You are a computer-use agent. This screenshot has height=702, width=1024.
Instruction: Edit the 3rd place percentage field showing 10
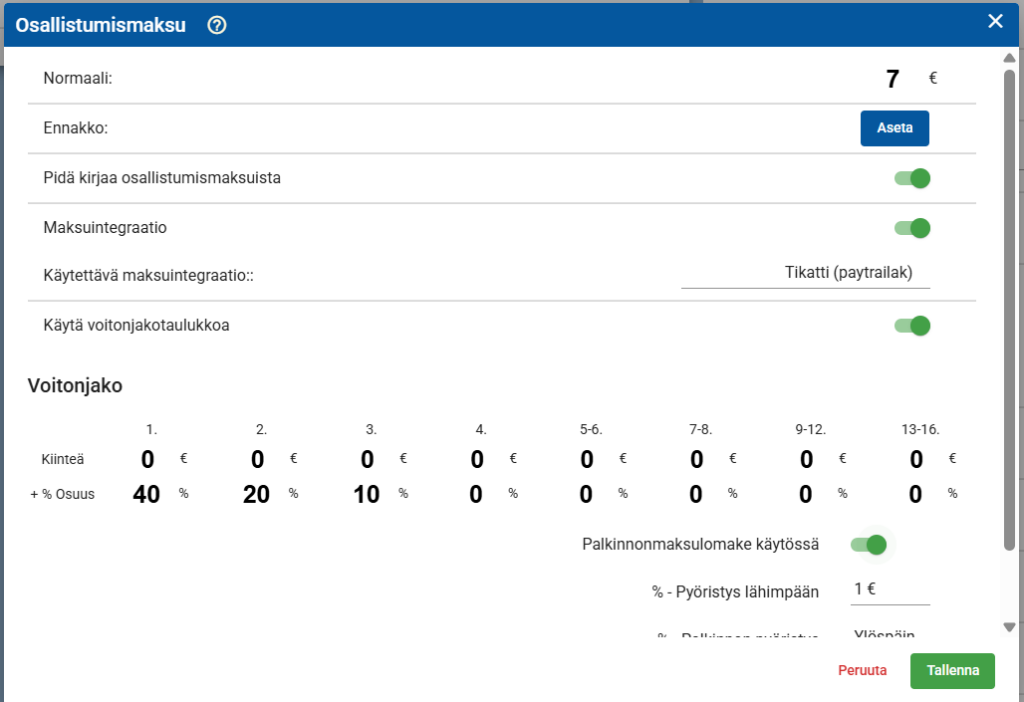[x=367, y=494]
